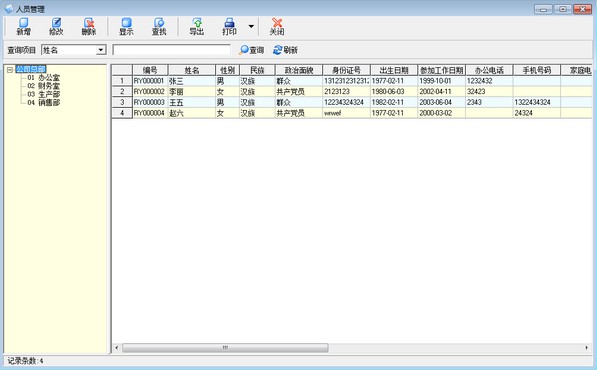Image resolution: width=597 pixels, height=370 pixels.
Task: Select row header number 4
Action: coord(122,113)
